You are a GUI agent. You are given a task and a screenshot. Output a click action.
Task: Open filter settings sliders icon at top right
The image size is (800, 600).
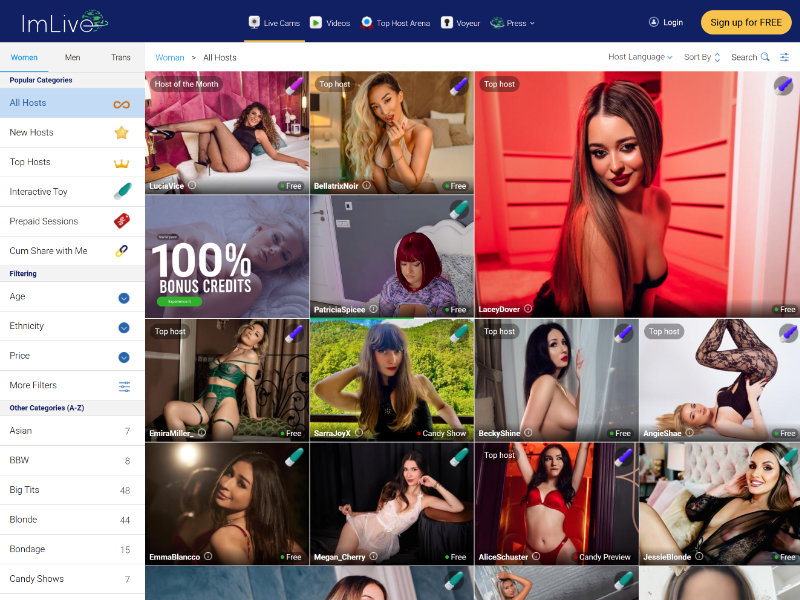pos(785,57)
